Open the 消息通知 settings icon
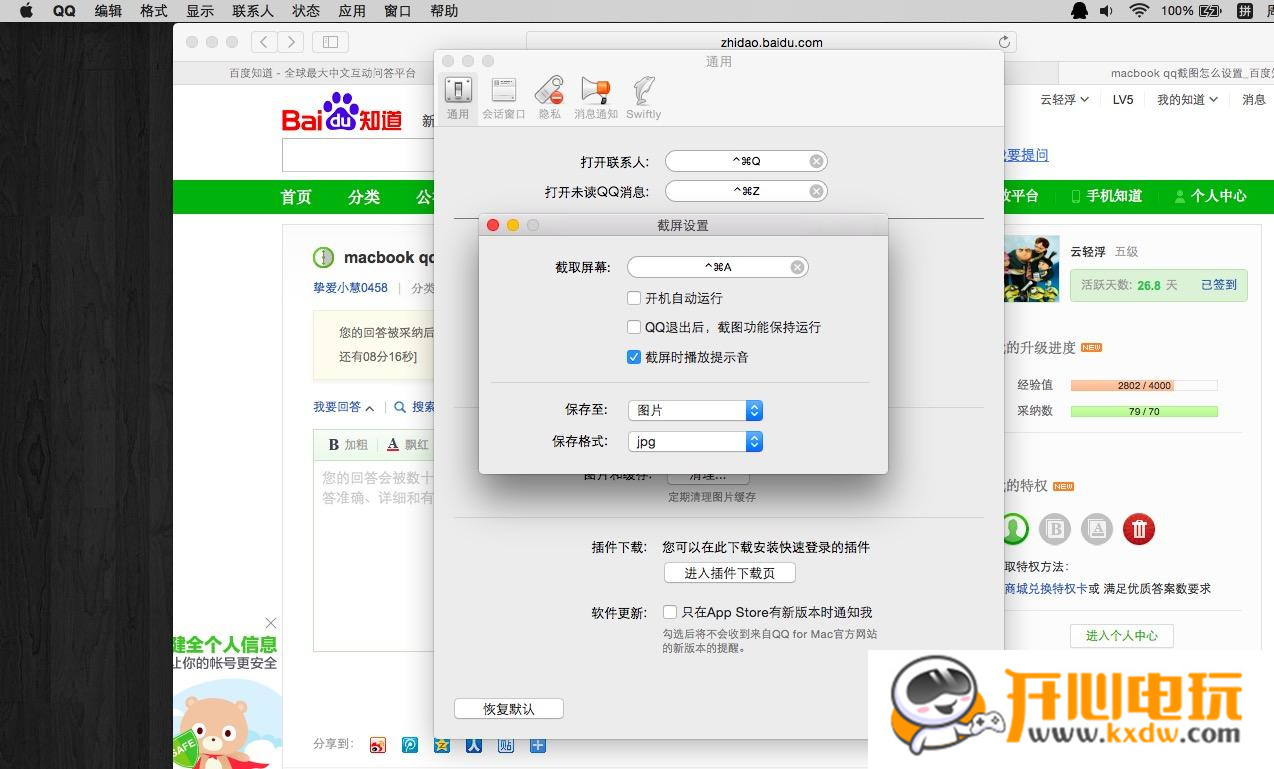 point(596,95)
